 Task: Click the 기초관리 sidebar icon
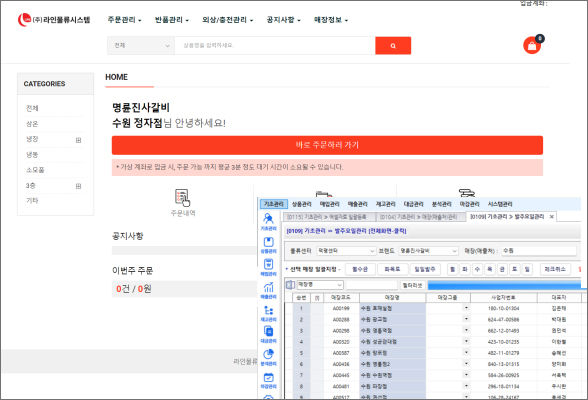pyautogui.click(x=268, y=221)
